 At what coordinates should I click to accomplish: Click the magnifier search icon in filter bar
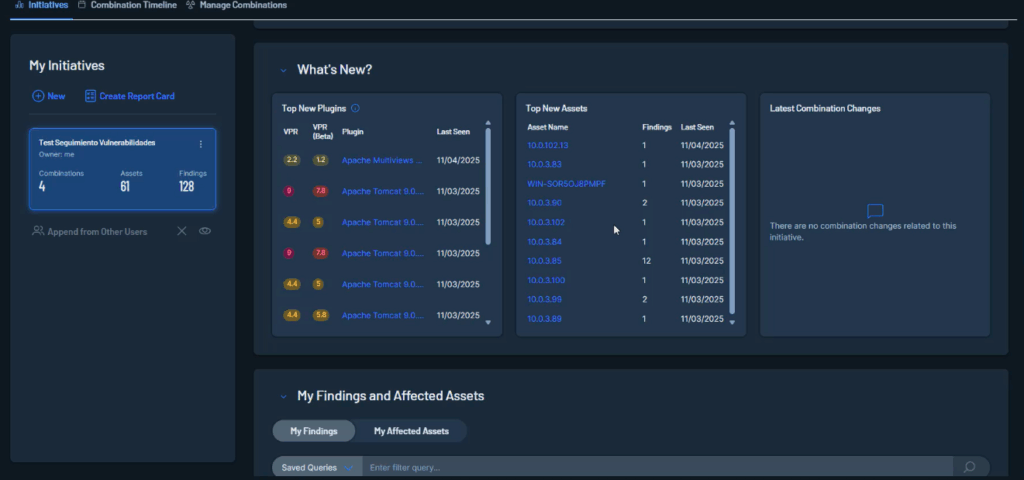pos(968,467)
